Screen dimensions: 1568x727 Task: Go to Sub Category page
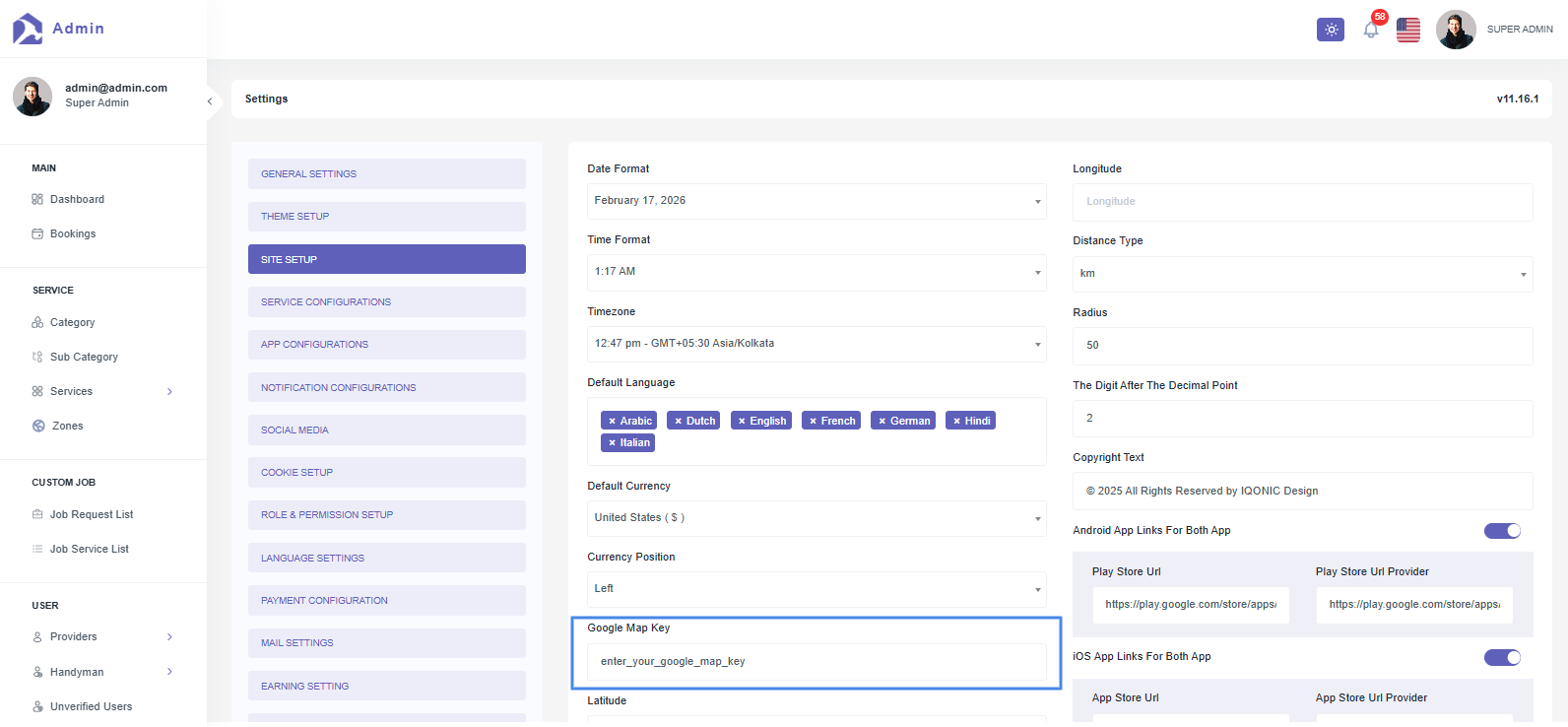pos(84,357)
